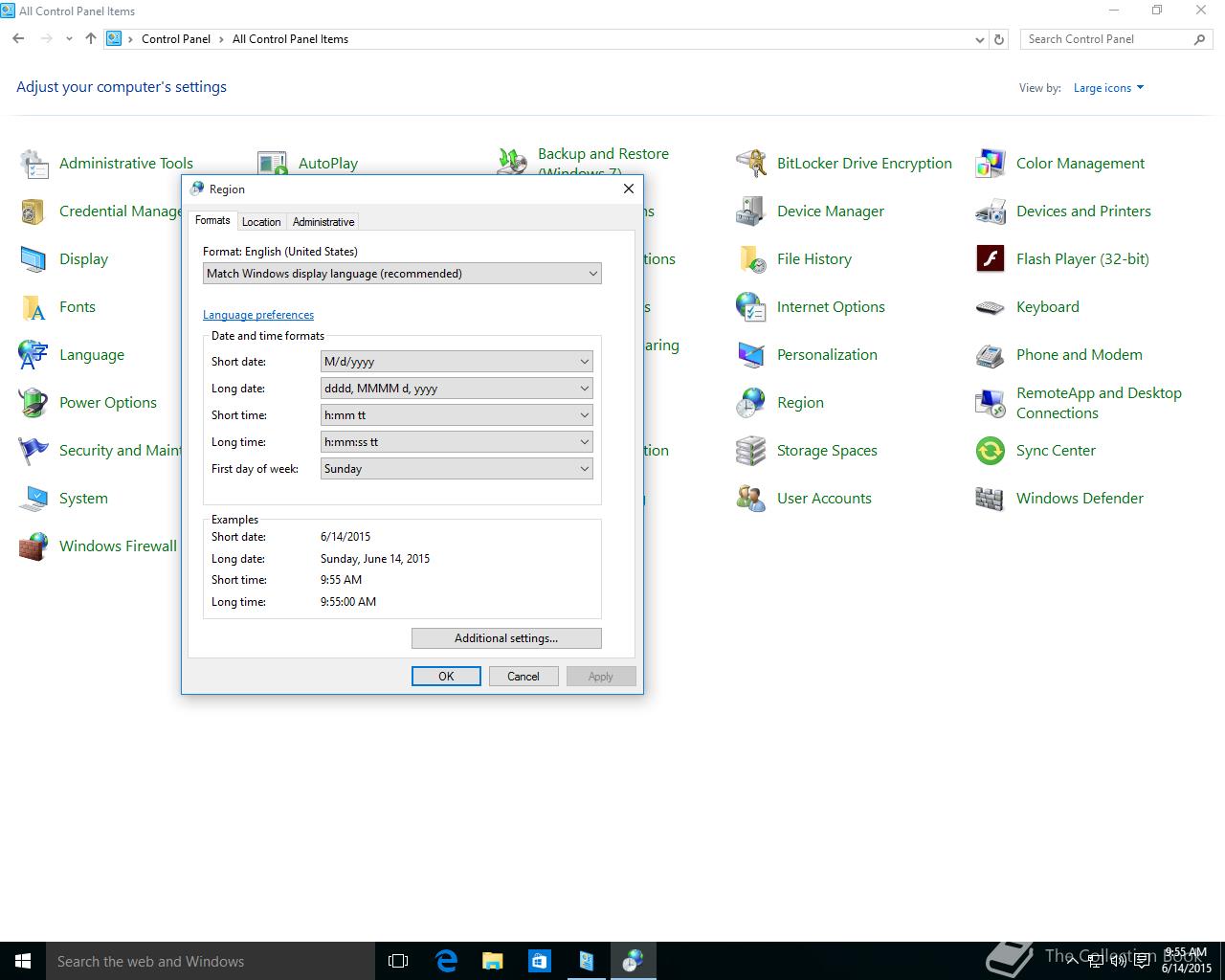Open Color Management icon
Screen dimensions: 1225x980
(x=991, y=164)
